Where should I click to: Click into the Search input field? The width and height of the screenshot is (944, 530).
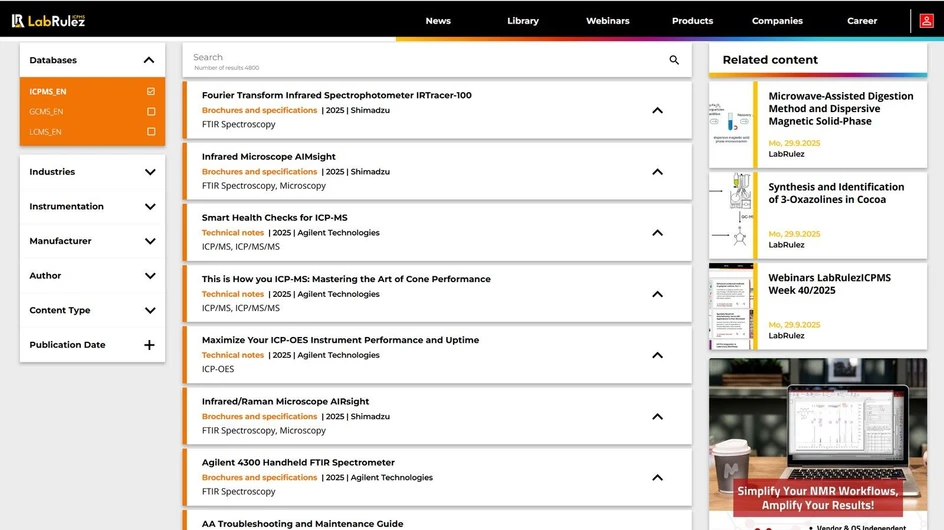[420, 58]
